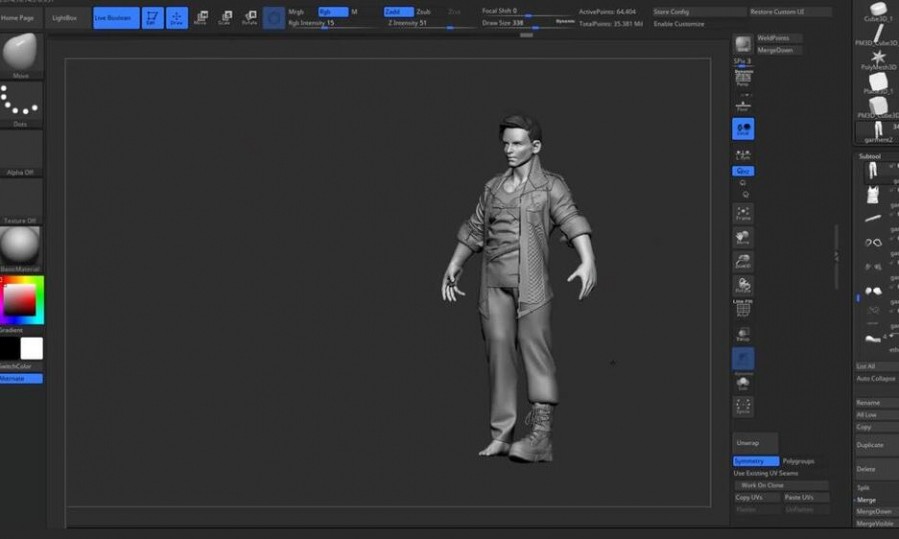This screenshot has width=899, height=539.
Task: Adjust the Z Intensity slider
Action: (430, 24)
